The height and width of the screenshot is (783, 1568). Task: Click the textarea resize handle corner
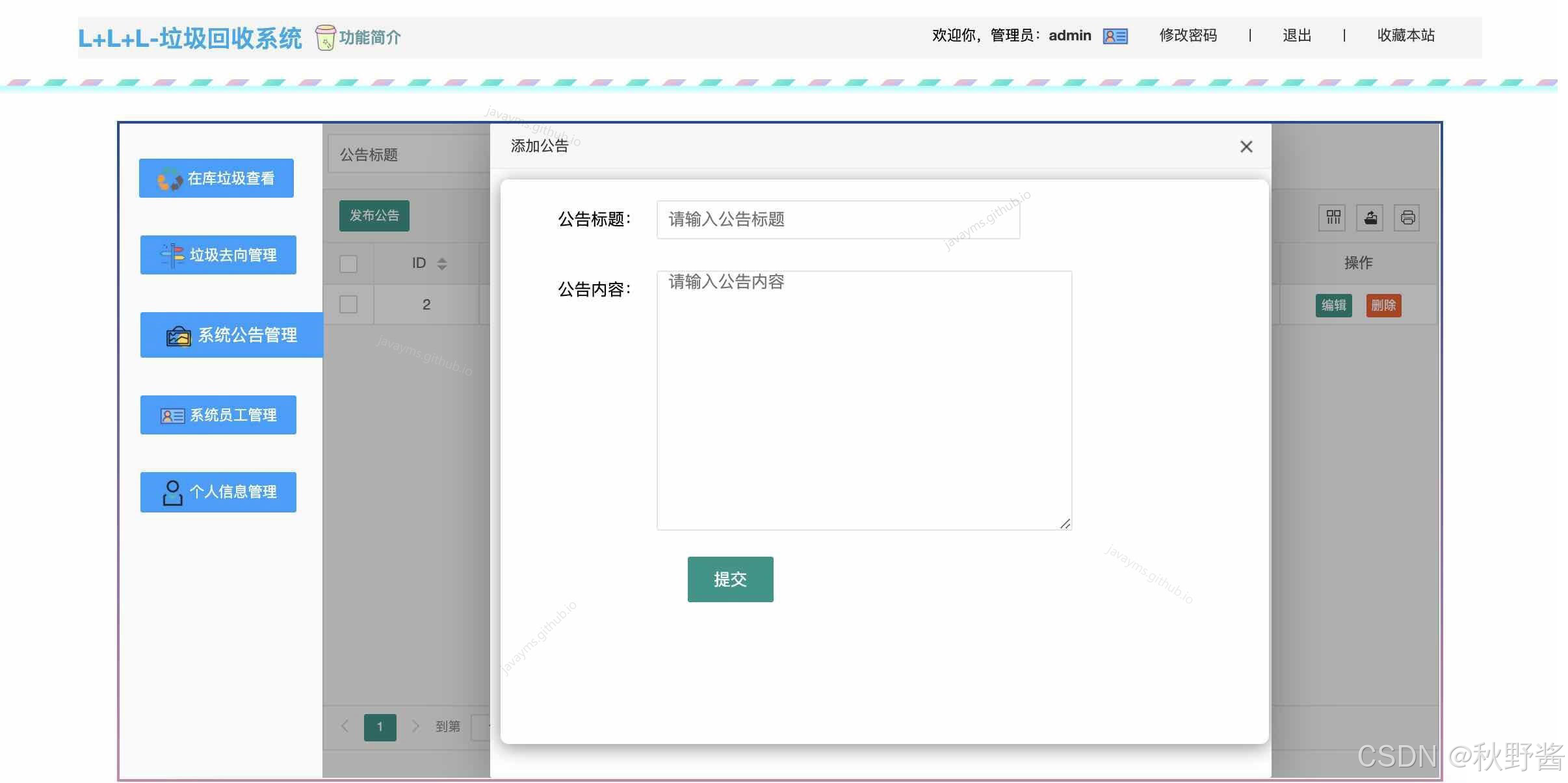(x=1065, y=524)
